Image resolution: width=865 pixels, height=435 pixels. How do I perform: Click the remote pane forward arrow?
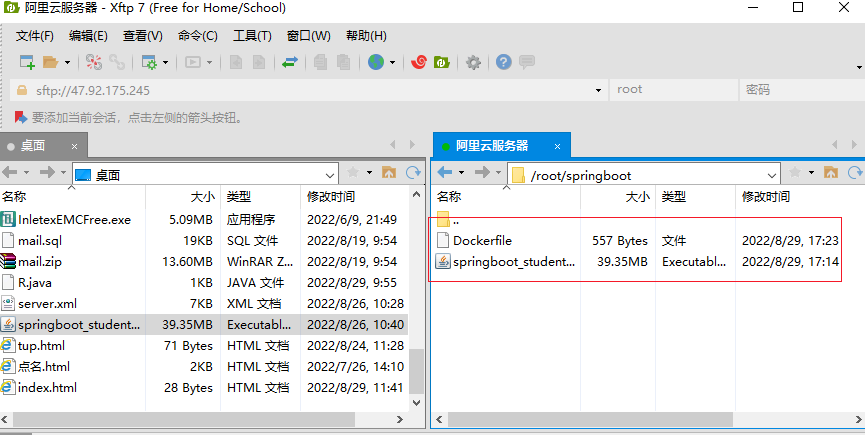coord(482,173)
